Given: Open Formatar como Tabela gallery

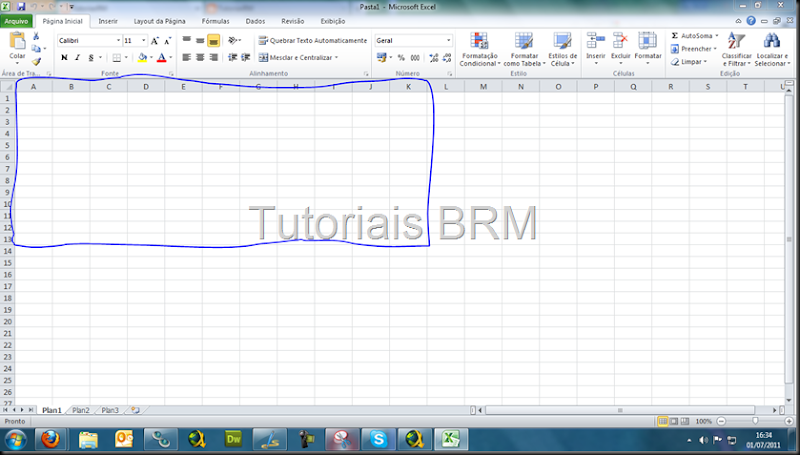Looking at the screenshot, I should click(x=524, y=49).
